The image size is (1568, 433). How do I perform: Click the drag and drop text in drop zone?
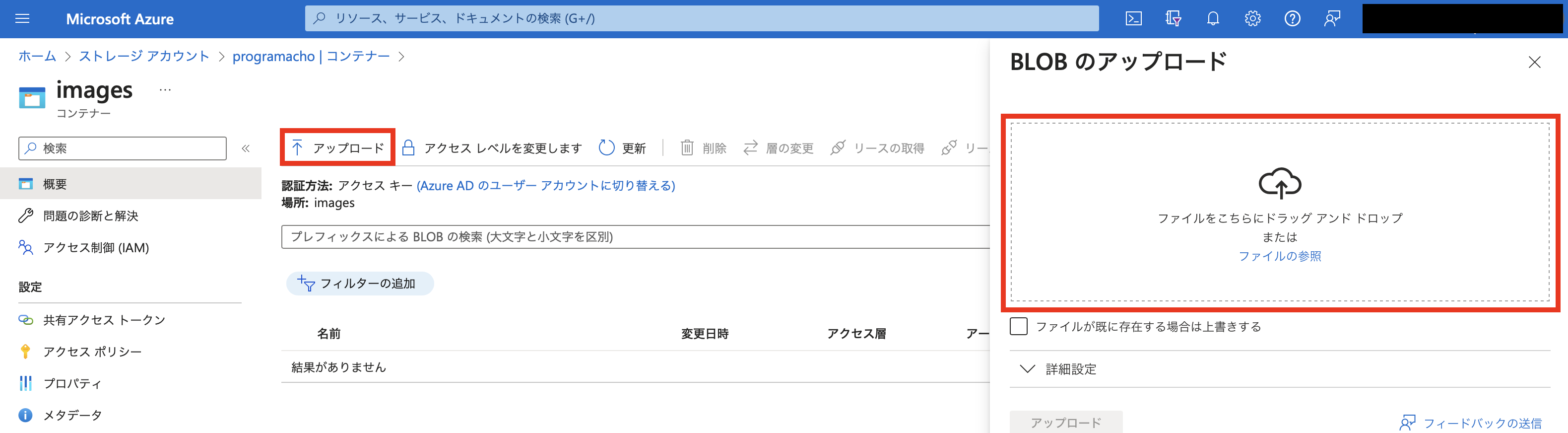pyautogui.click(x=1280, y=218)
